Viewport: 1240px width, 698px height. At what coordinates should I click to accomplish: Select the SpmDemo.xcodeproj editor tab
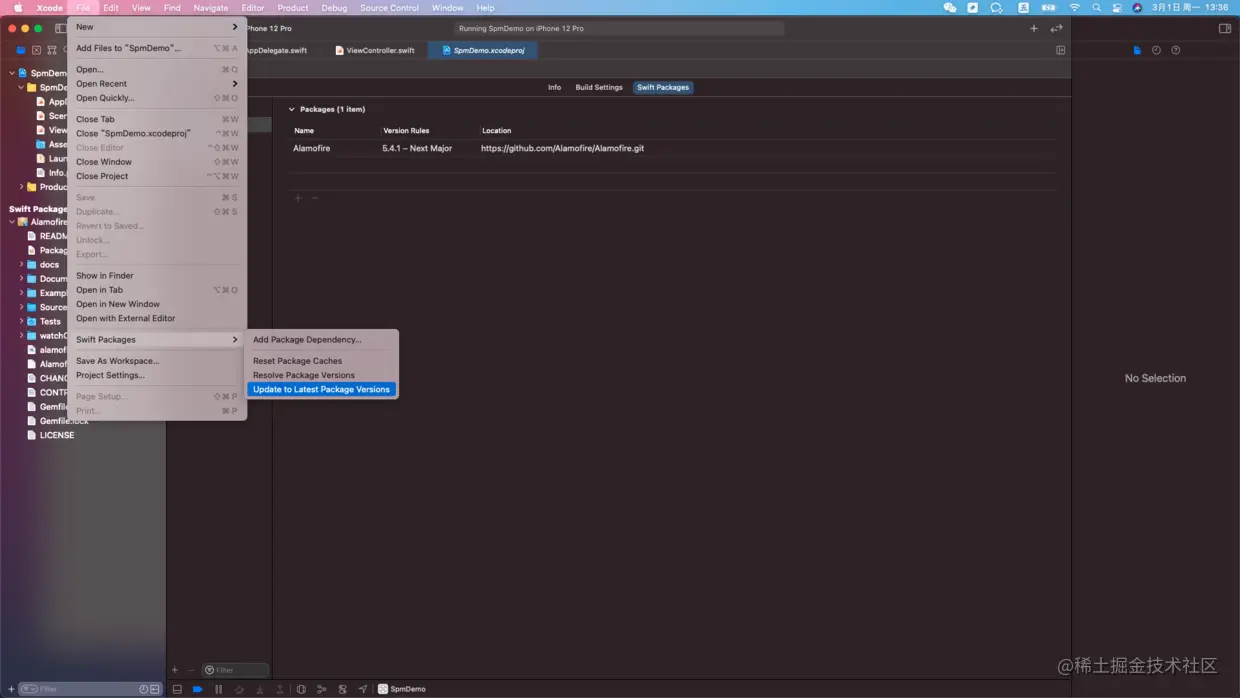(484, 50)
